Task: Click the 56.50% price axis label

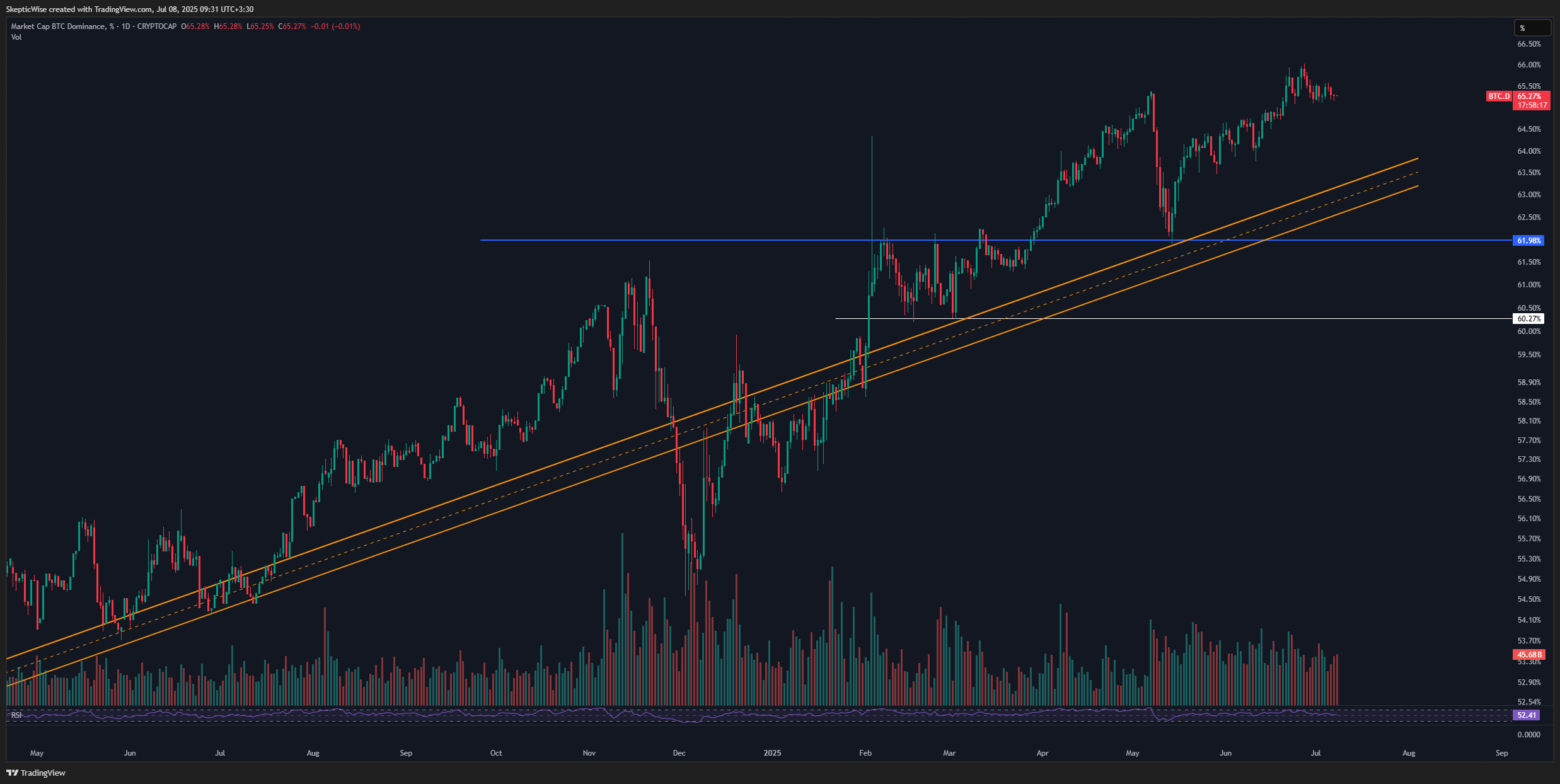Action: 1528,499
